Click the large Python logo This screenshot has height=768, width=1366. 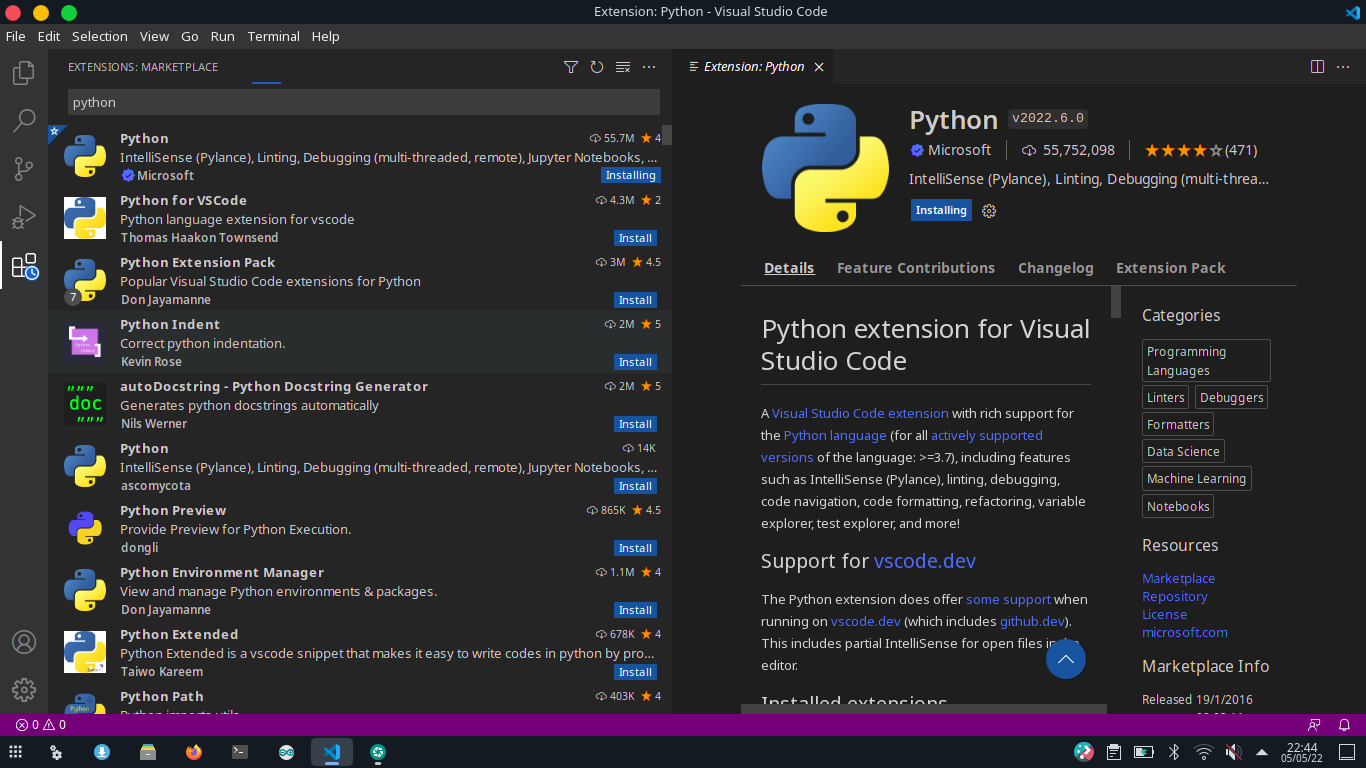point(825,168)
